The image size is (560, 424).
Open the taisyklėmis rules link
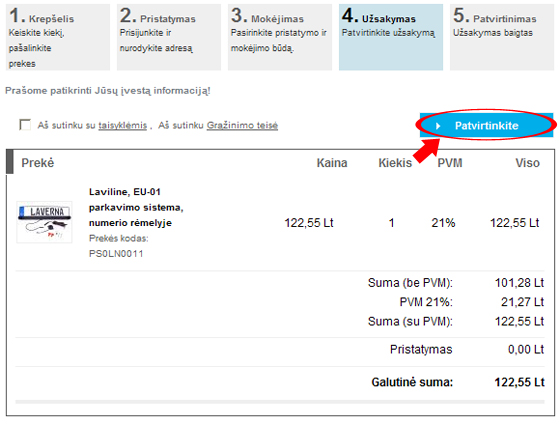(122, 125)
